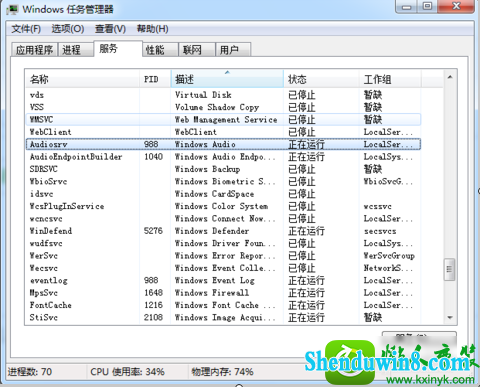Sort by the PID column header
Image resolution: width=480 pixels, height=387 pixels.
[x=155, y=79]
